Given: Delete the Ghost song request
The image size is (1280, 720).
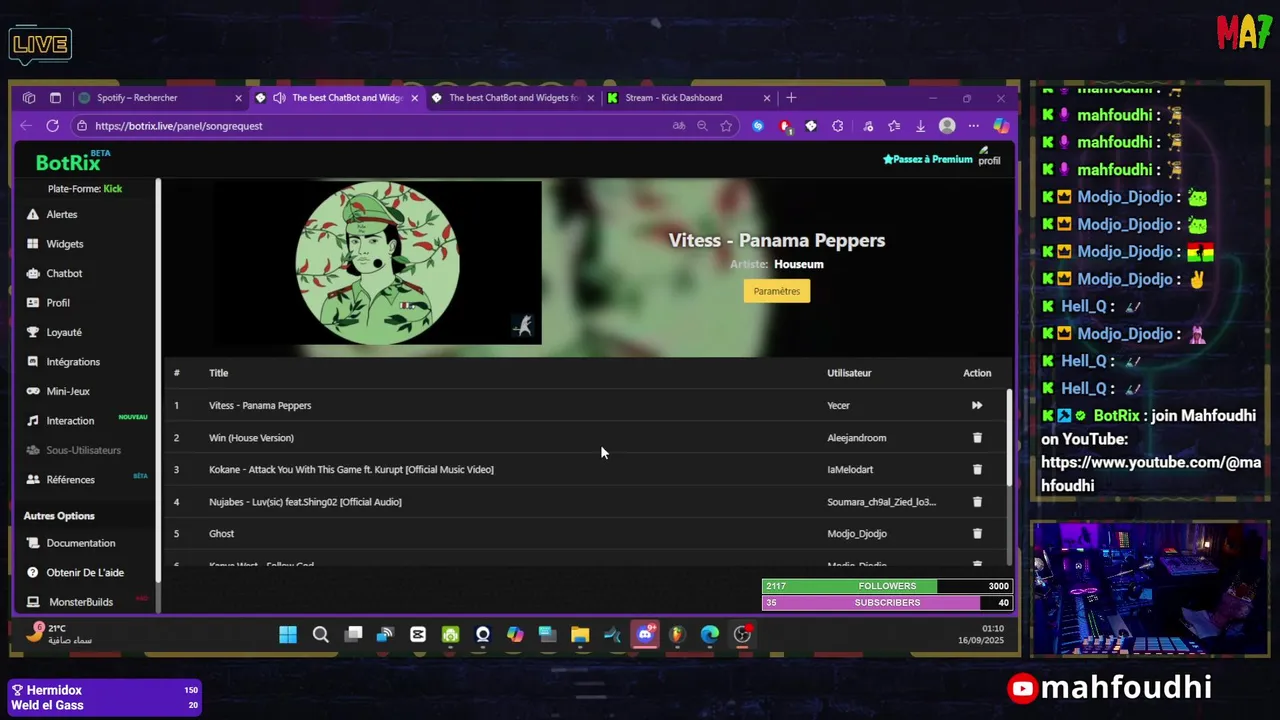Looking at the screenshot, I should click(977, 534).
